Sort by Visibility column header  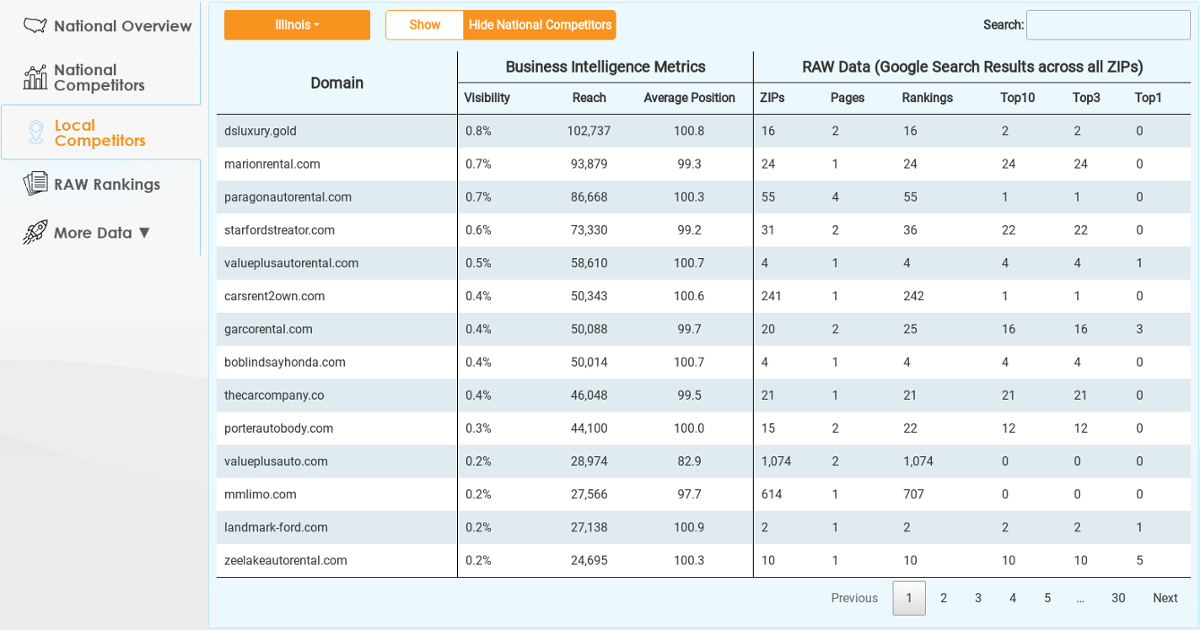487,98
